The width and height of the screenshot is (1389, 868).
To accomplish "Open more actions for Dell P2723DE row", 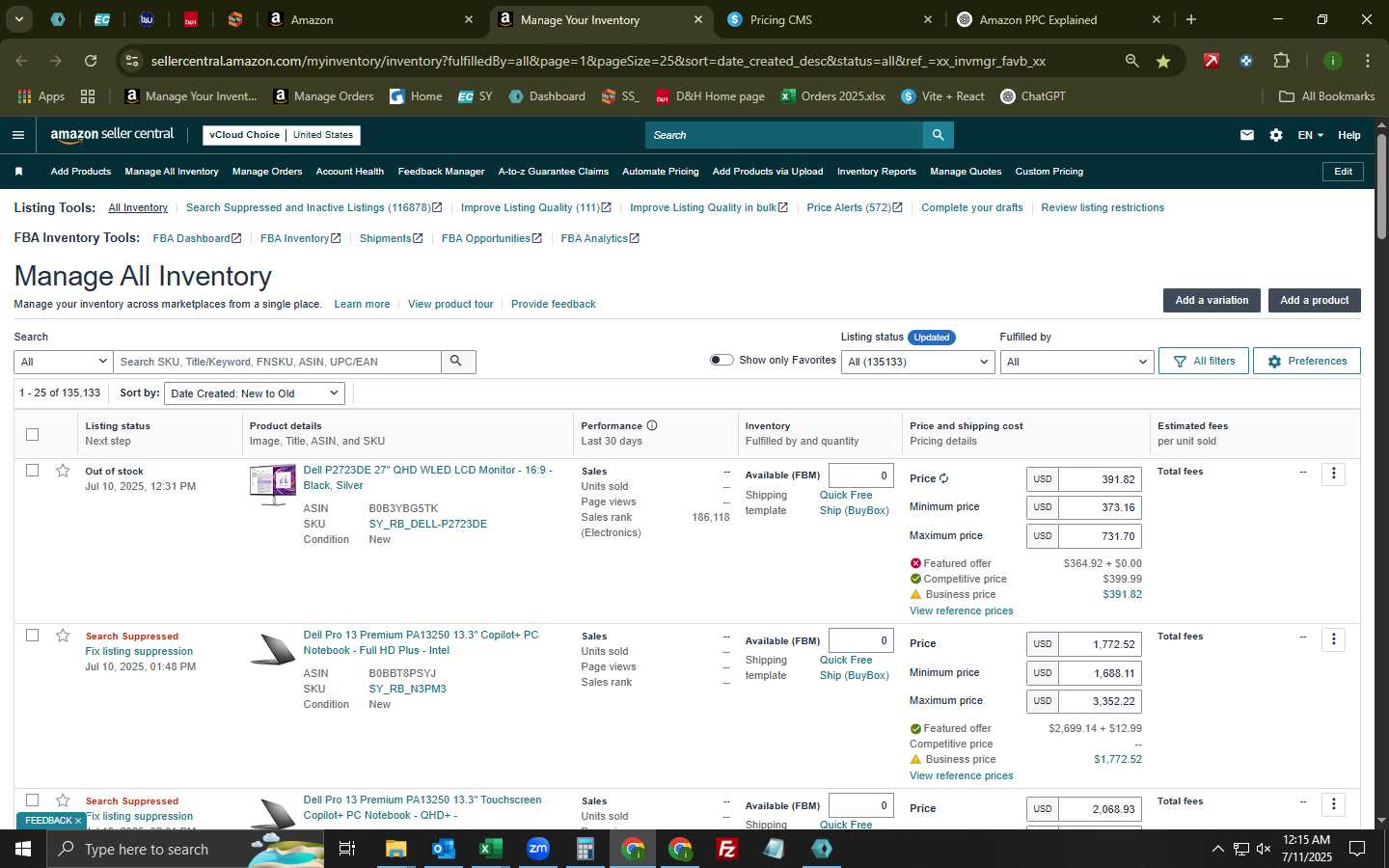I will (x=1333, y=474).
